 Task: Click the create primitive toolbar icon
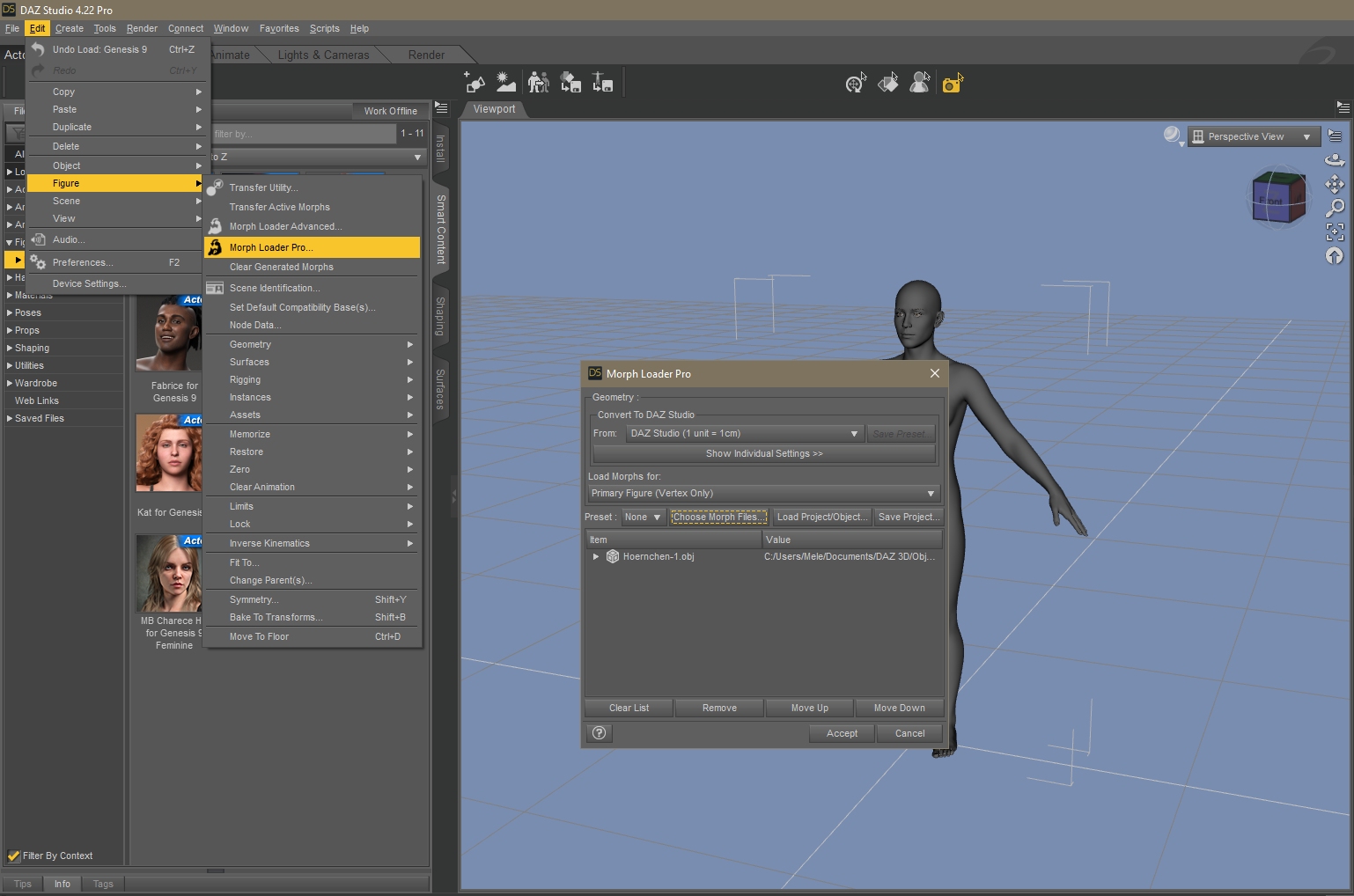click(475, 83)
